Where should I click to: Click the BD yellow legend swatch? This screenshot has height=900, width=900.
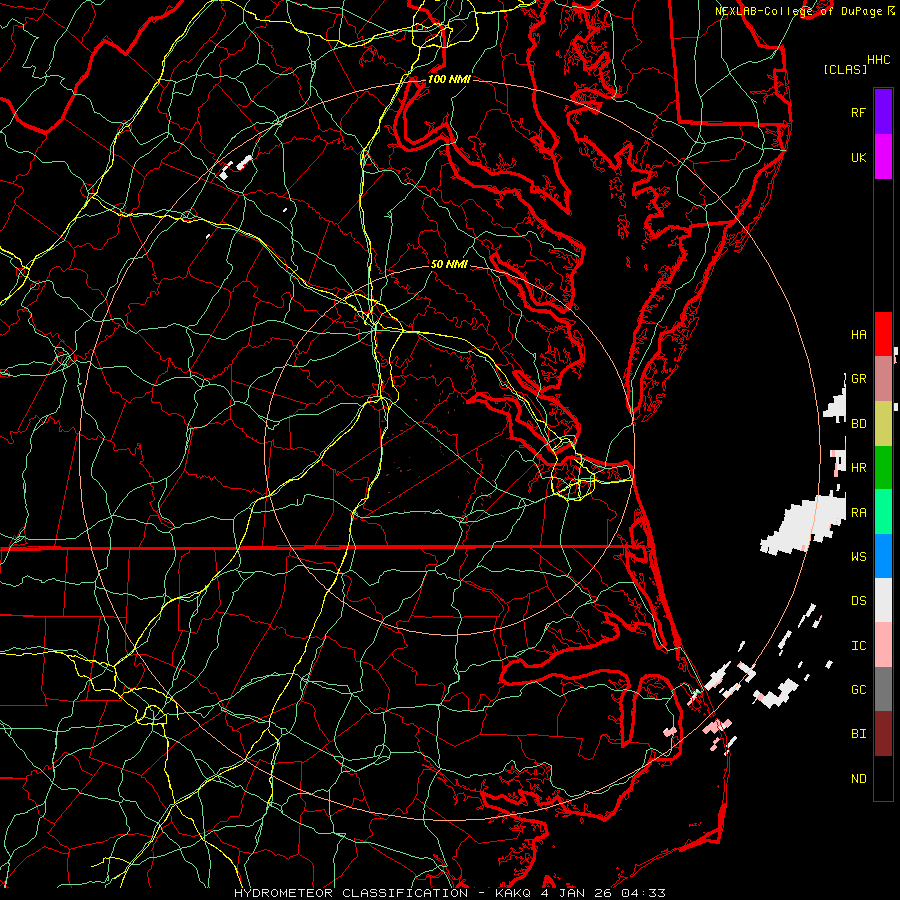[883, 423]
